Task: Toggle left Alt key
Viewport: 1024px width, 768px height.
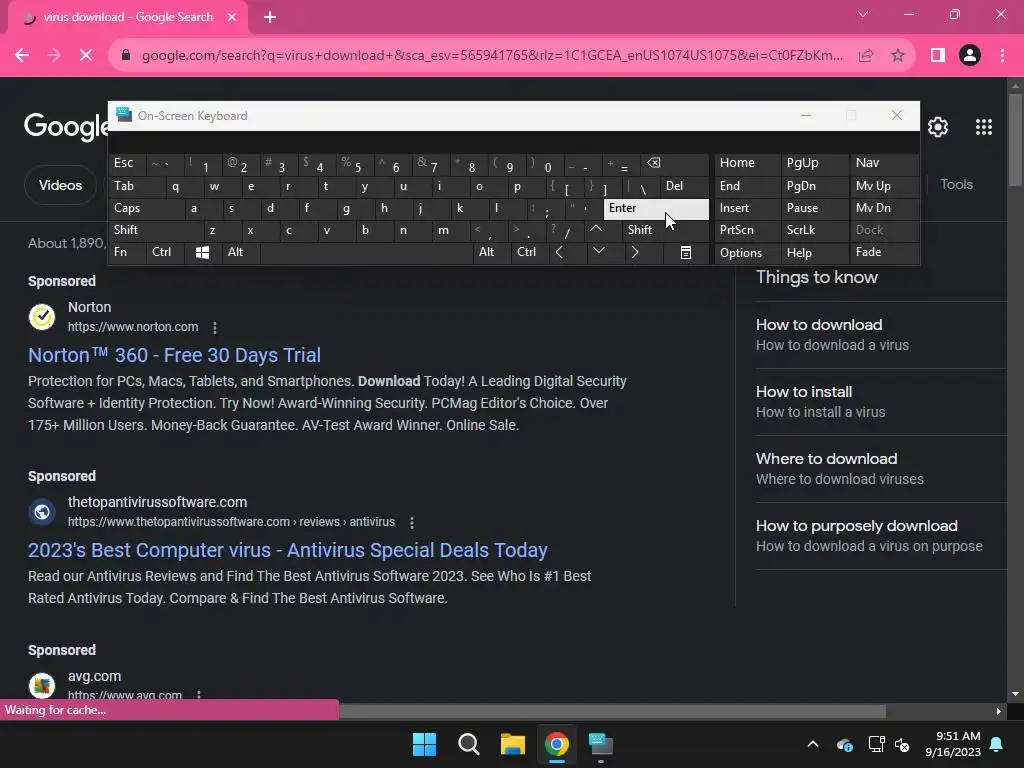Action: (240, 252)
